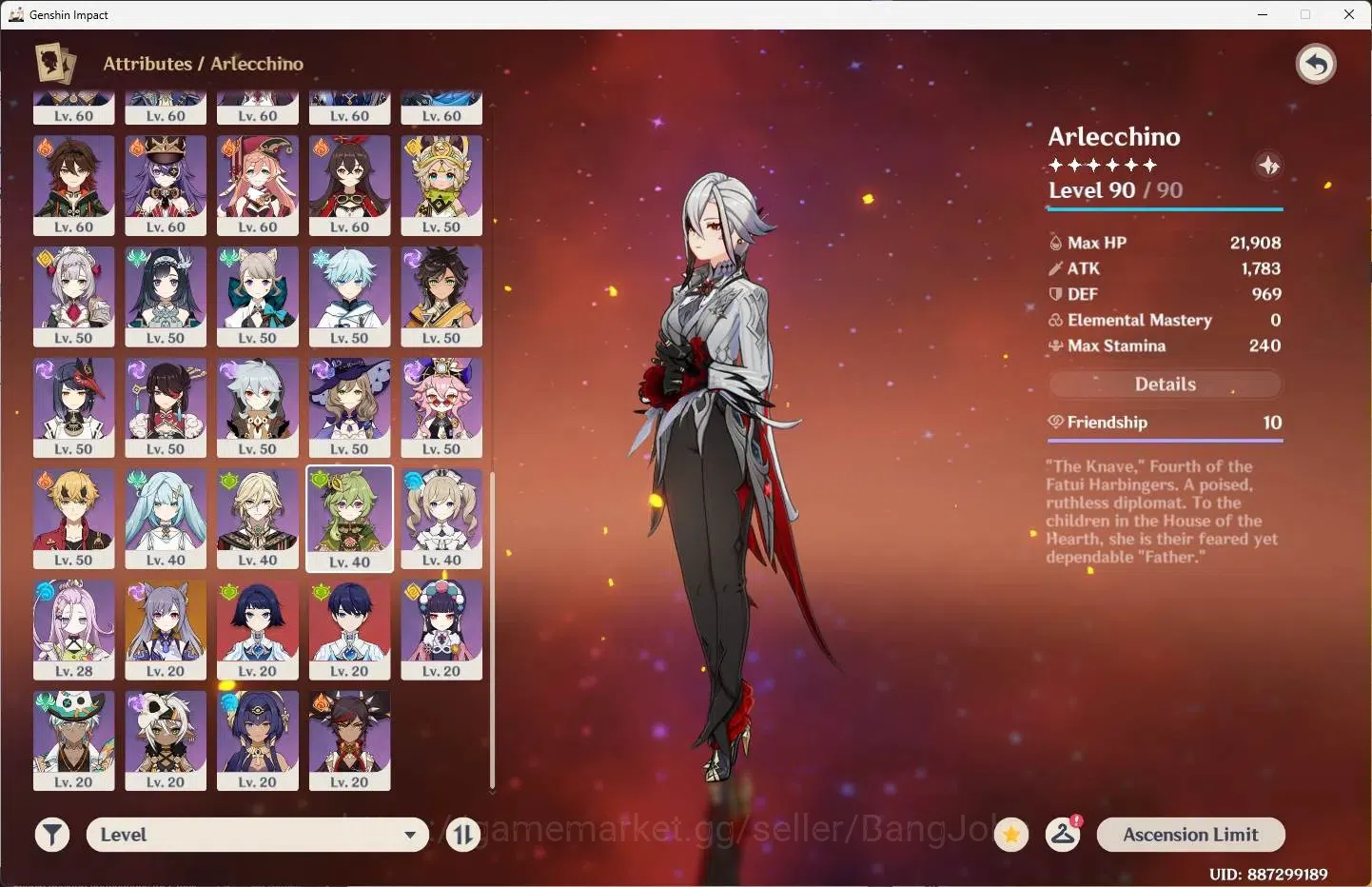Select Yanfei's Lv. 60 portrait

tap(258, 186)
